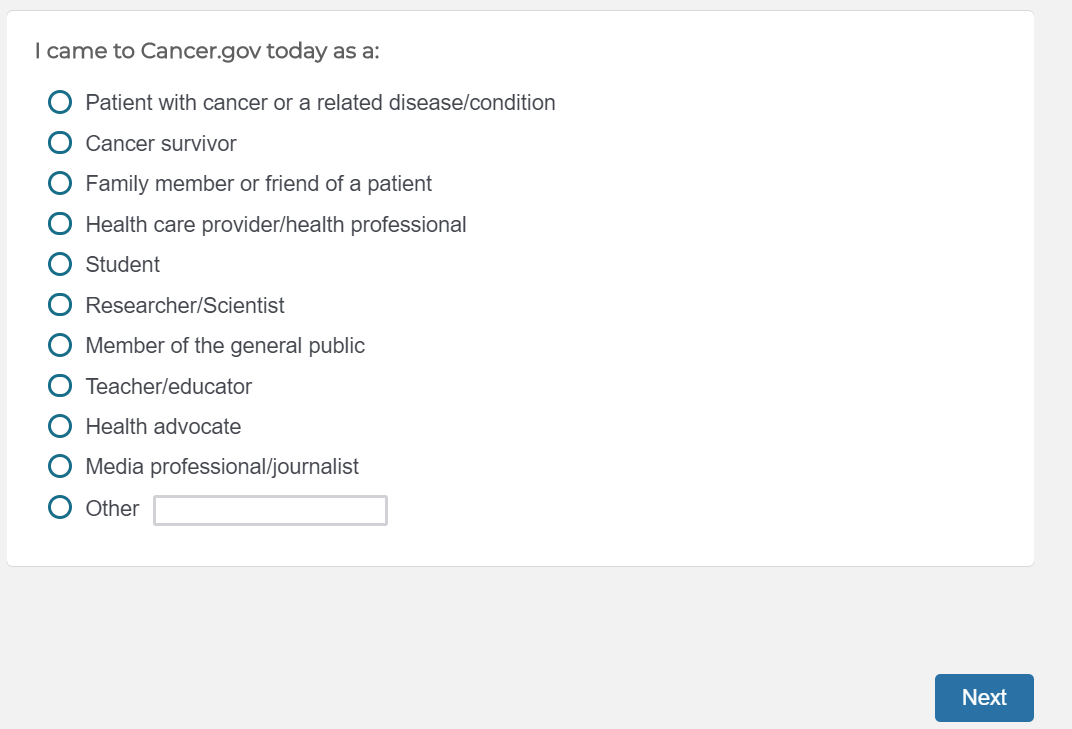This screenshot has width=1072, height=729.
Task: Select 'Member of the general public' radio button
Action: tap(60, 345)
